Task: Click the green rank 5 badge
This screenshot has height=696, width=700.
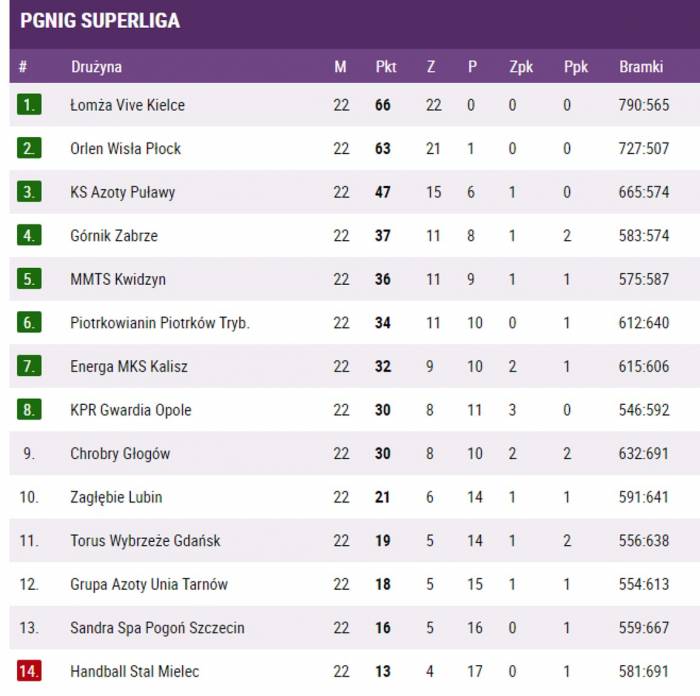Action: 29,279
